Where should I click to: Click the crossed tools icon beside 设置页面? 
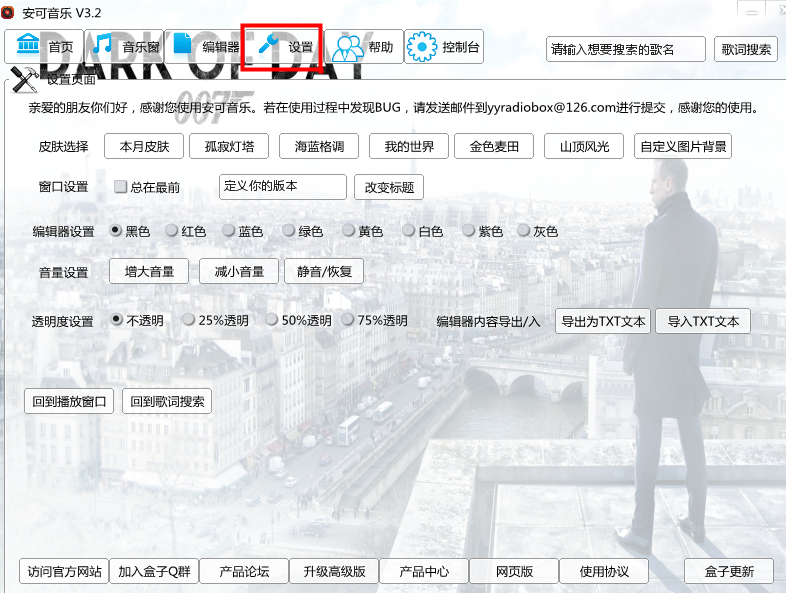[x=25, y=80]
